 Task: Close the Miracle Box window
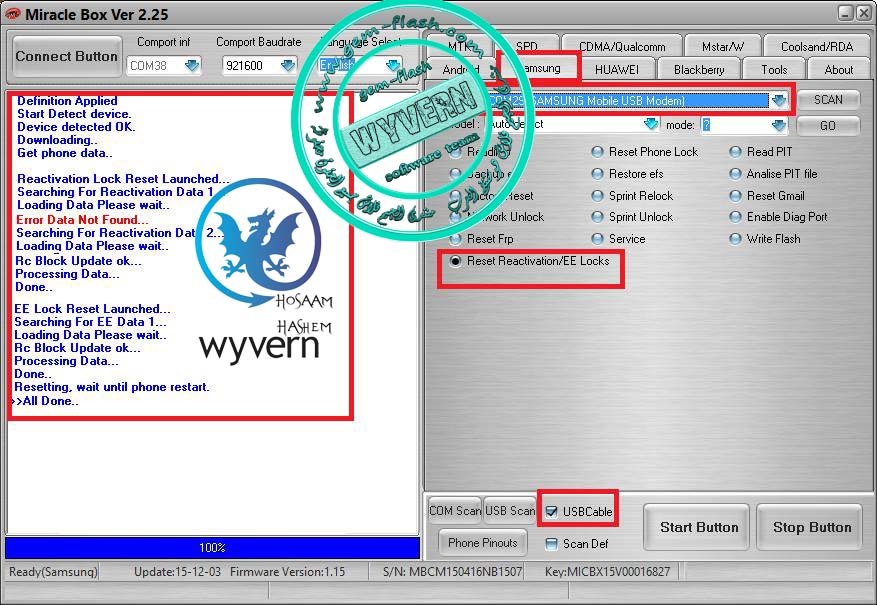[864, 13]
